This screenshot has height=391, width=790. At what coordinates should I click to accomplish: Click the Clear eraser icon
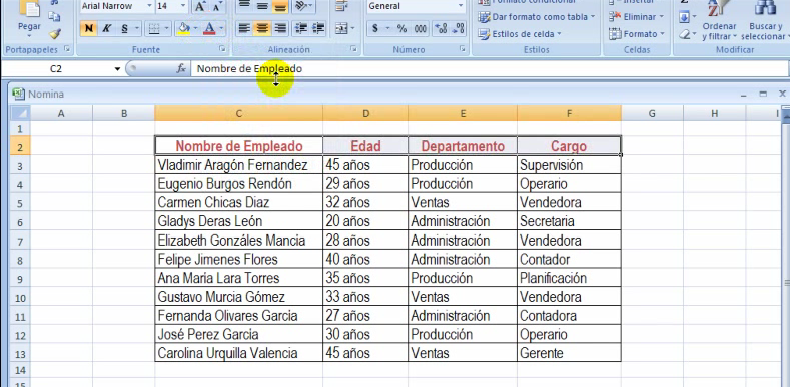coord(685,34)
